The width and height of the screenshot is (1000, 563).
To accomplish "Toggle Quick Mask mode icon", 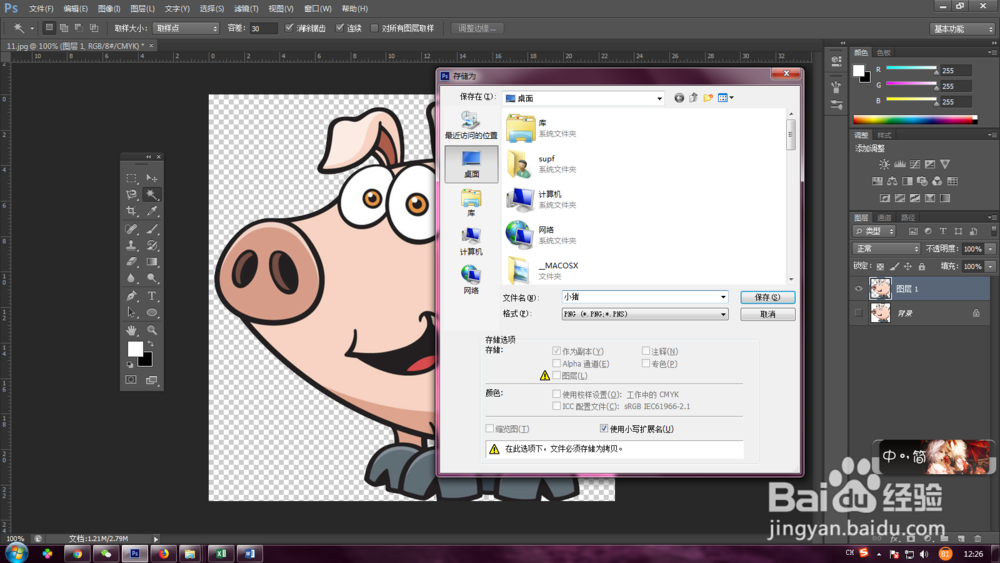I will (131, 379).
